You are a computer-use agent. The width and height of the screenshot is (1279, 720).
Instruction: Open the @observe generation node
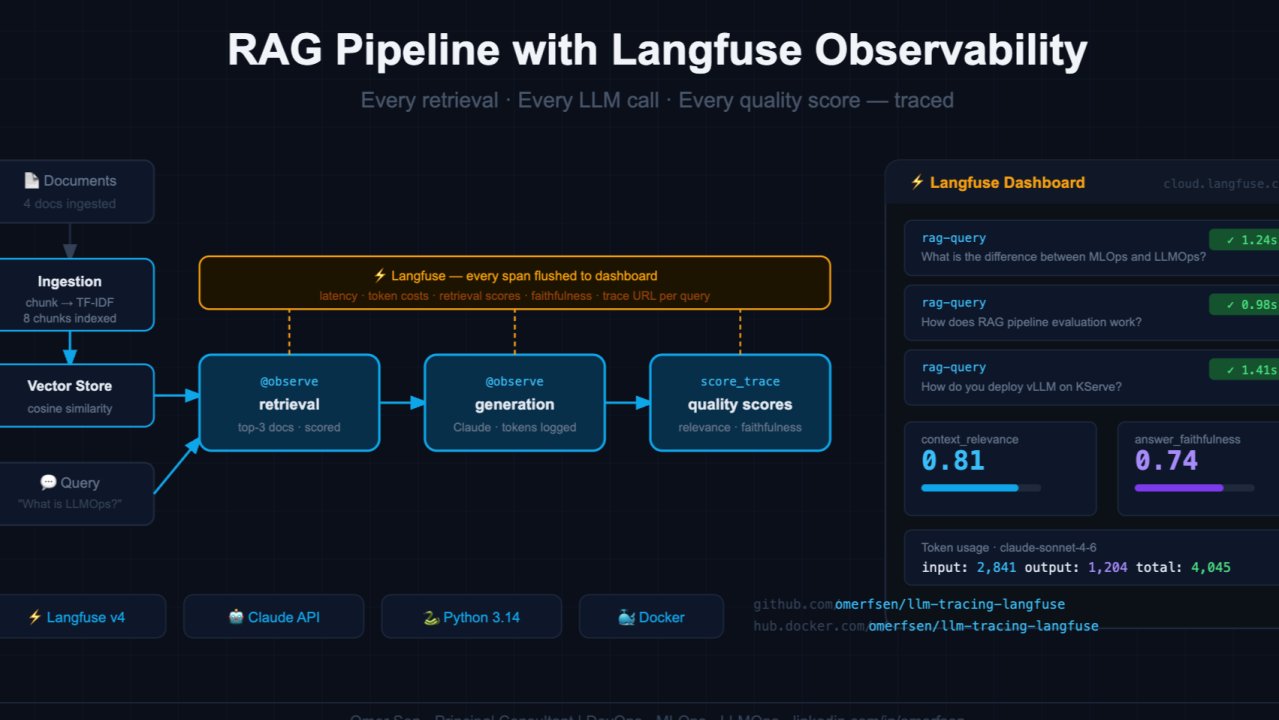(x=515, y=403)
